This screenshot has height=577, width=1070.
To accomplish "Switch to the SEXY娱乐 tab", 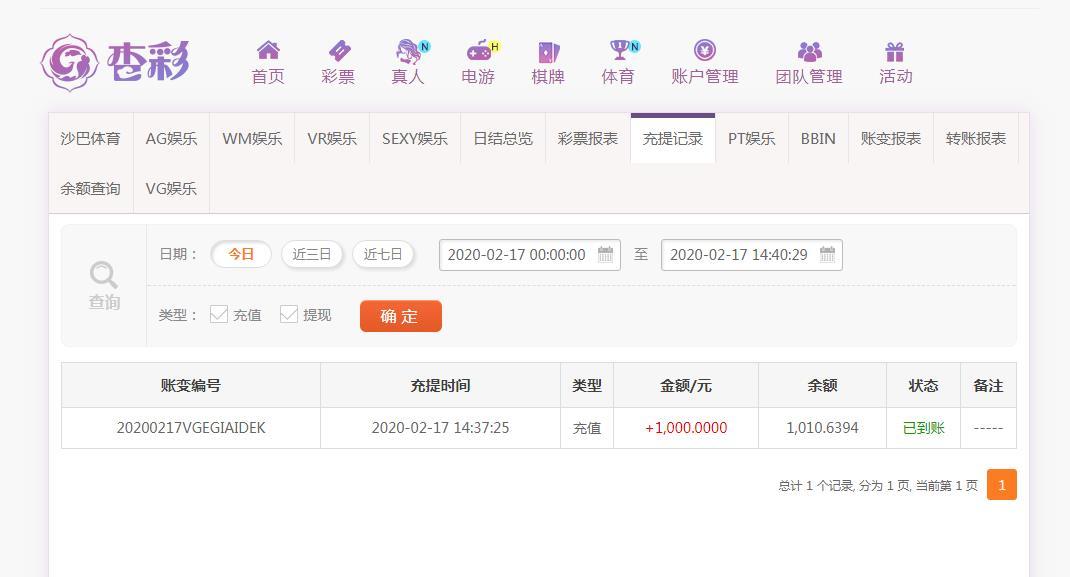I will pos(415,138).
